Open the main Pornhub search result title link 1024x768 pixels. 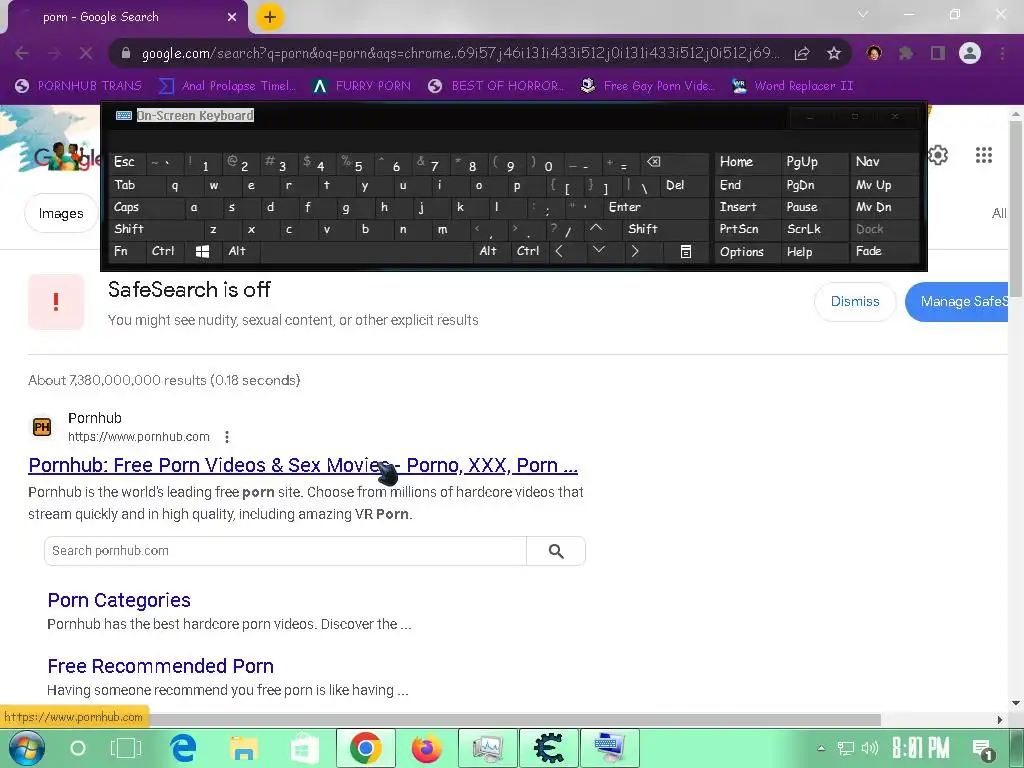303,465
